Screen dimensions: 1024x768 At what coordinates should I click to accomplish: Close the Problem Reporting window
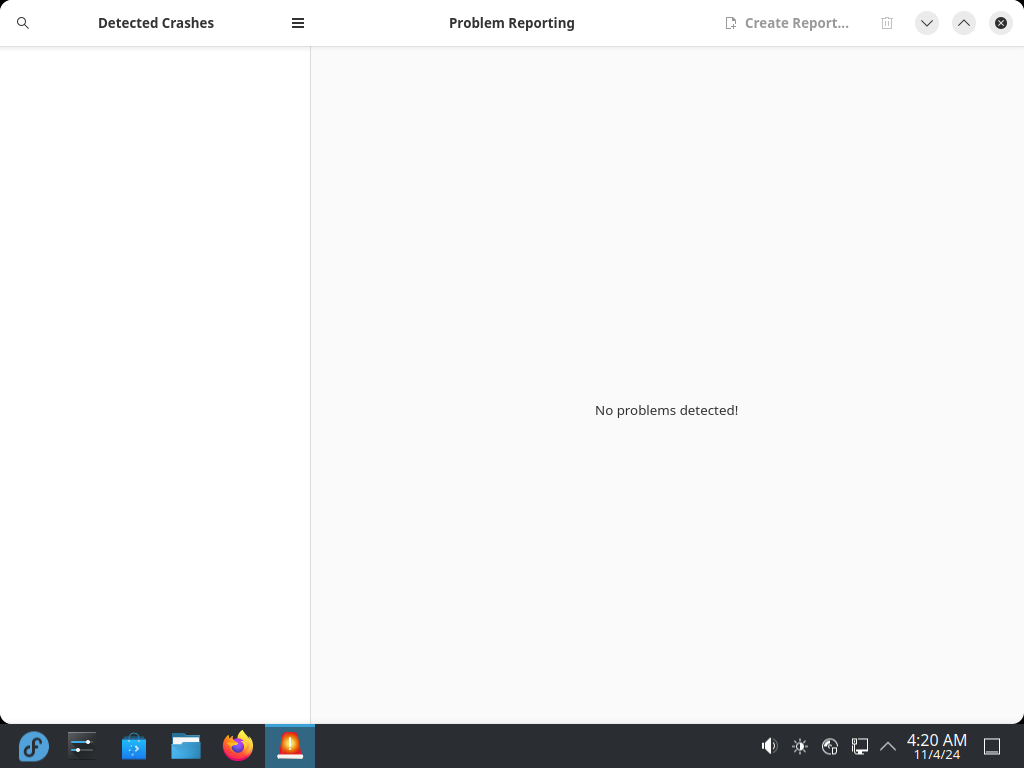tap(1001, 23)
